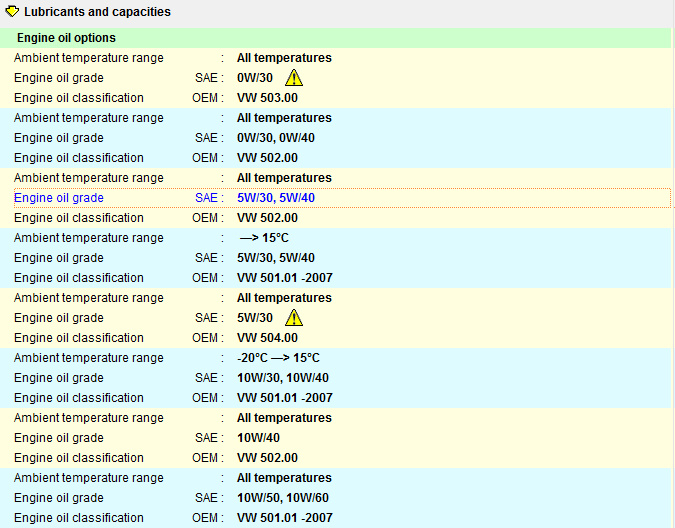Select the 10W/50, 10W/60 grade value

tap(283, 498)
